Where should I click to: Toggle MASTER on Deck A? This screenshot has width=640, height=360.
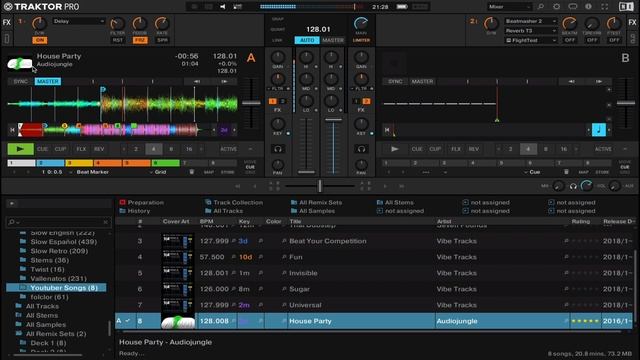pos(48,82)
